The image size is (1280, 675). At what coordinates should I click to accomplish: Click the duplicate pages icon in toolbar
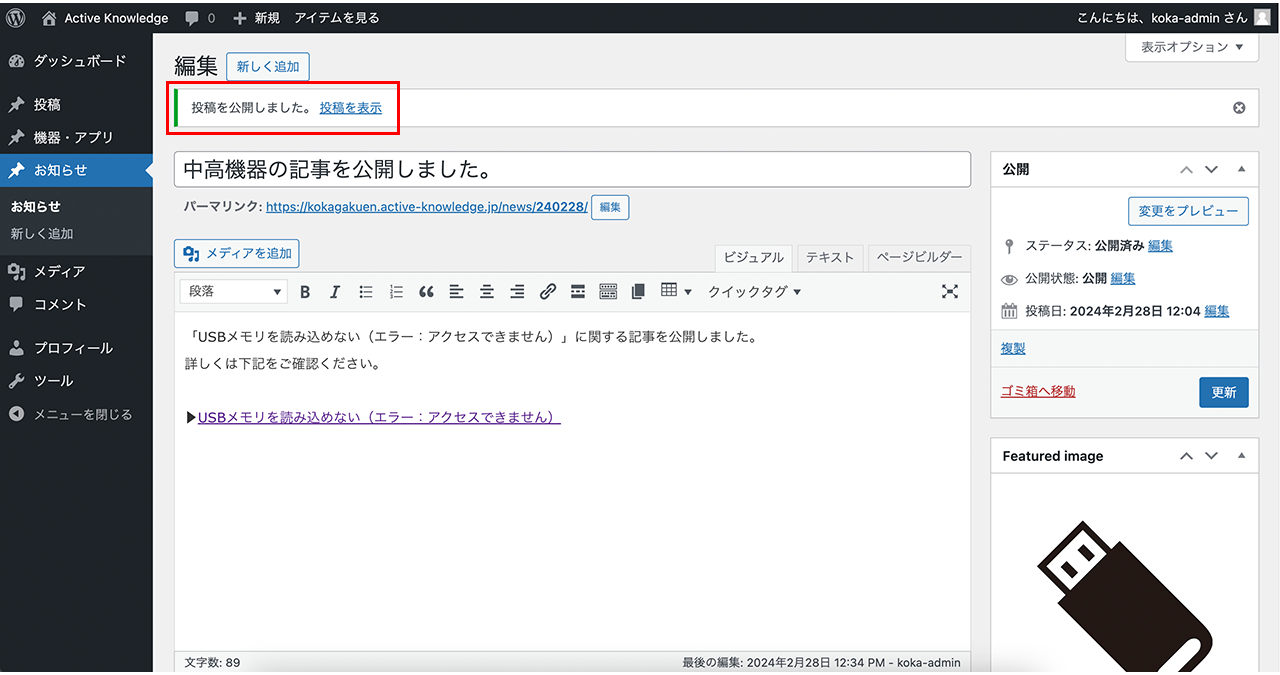(x=638, y=292)
